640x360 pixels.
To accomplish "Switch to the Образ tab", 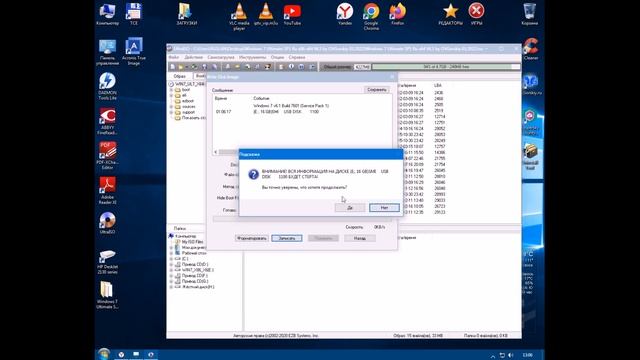I will (180, 76).
